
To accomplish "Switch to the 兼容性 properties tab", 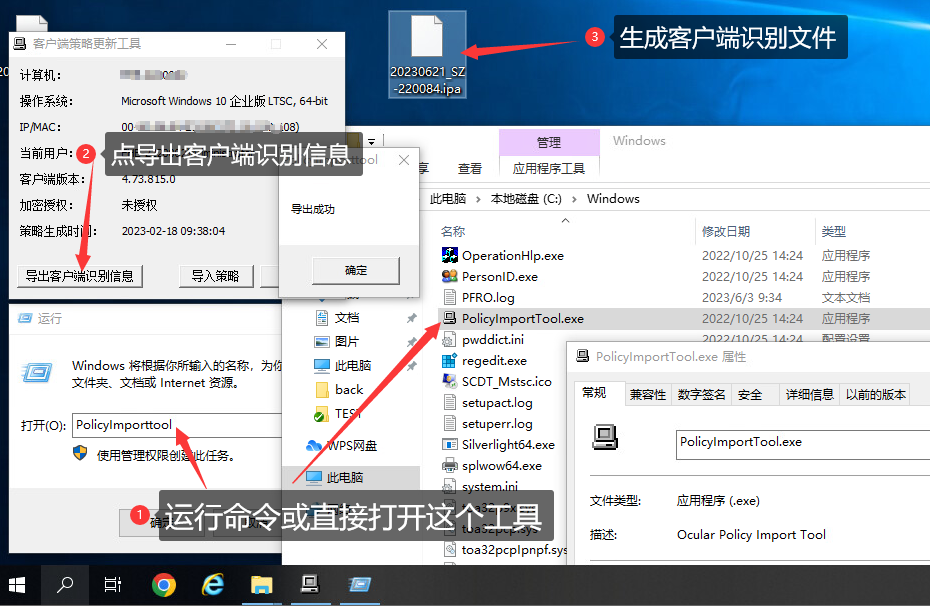I will click(648, 395).
